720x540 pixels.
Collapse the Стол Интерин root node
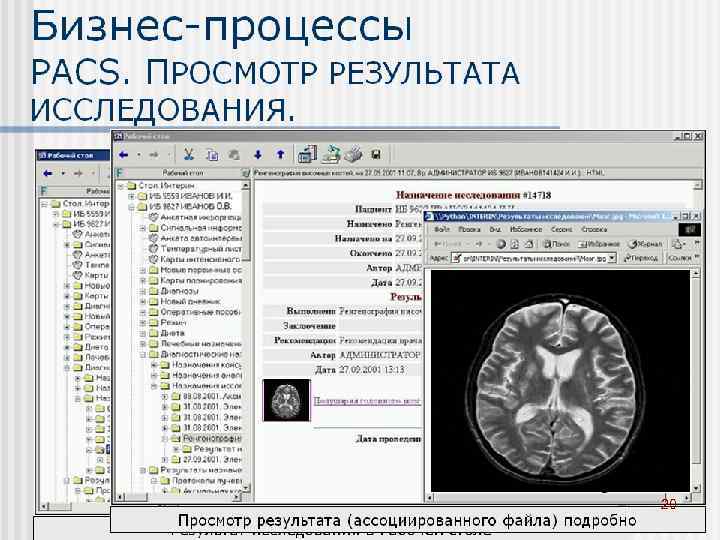click(121, 186)
